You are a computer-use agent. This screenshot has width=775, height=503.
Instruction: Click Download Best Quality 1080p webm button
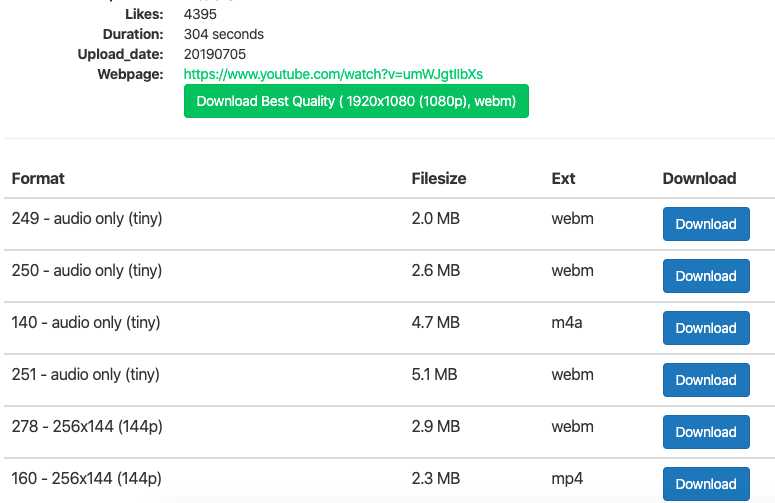coord(356,101)
